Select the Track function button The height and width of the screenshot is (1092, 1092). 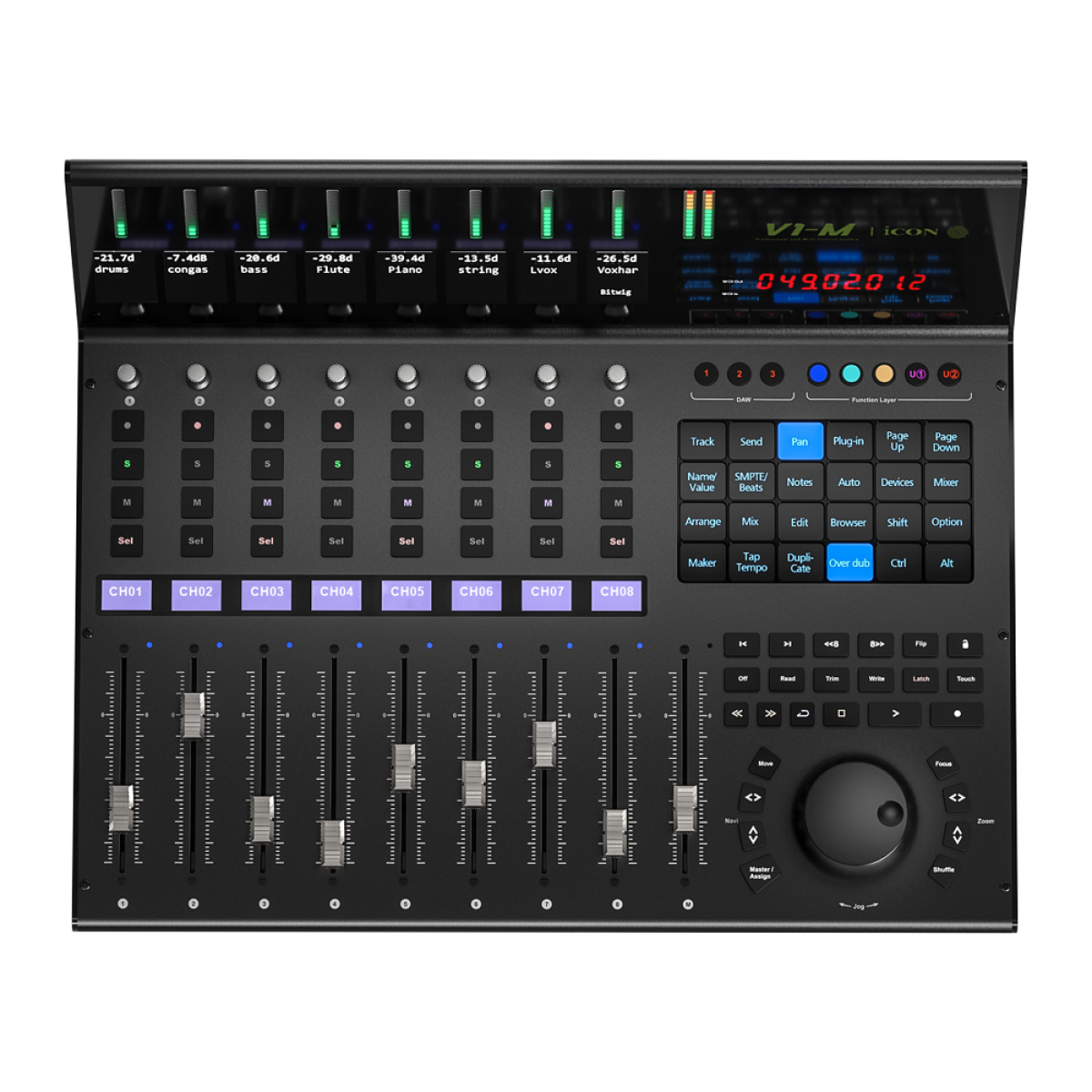703,441
